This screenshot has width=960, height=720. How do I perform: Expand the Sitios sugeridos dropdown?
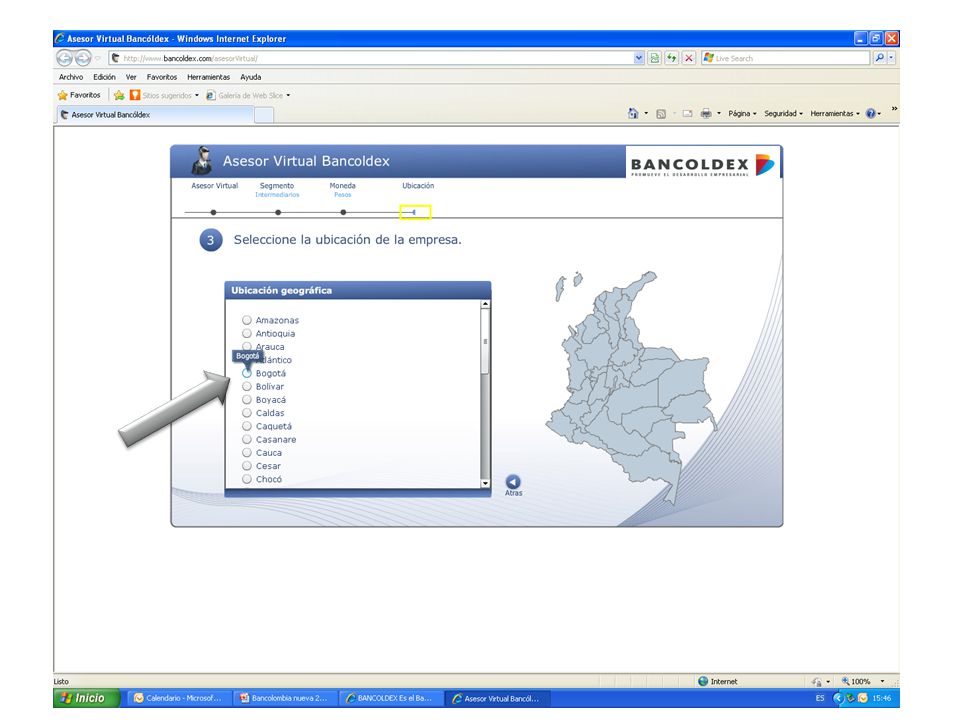(x=197, y=96)
